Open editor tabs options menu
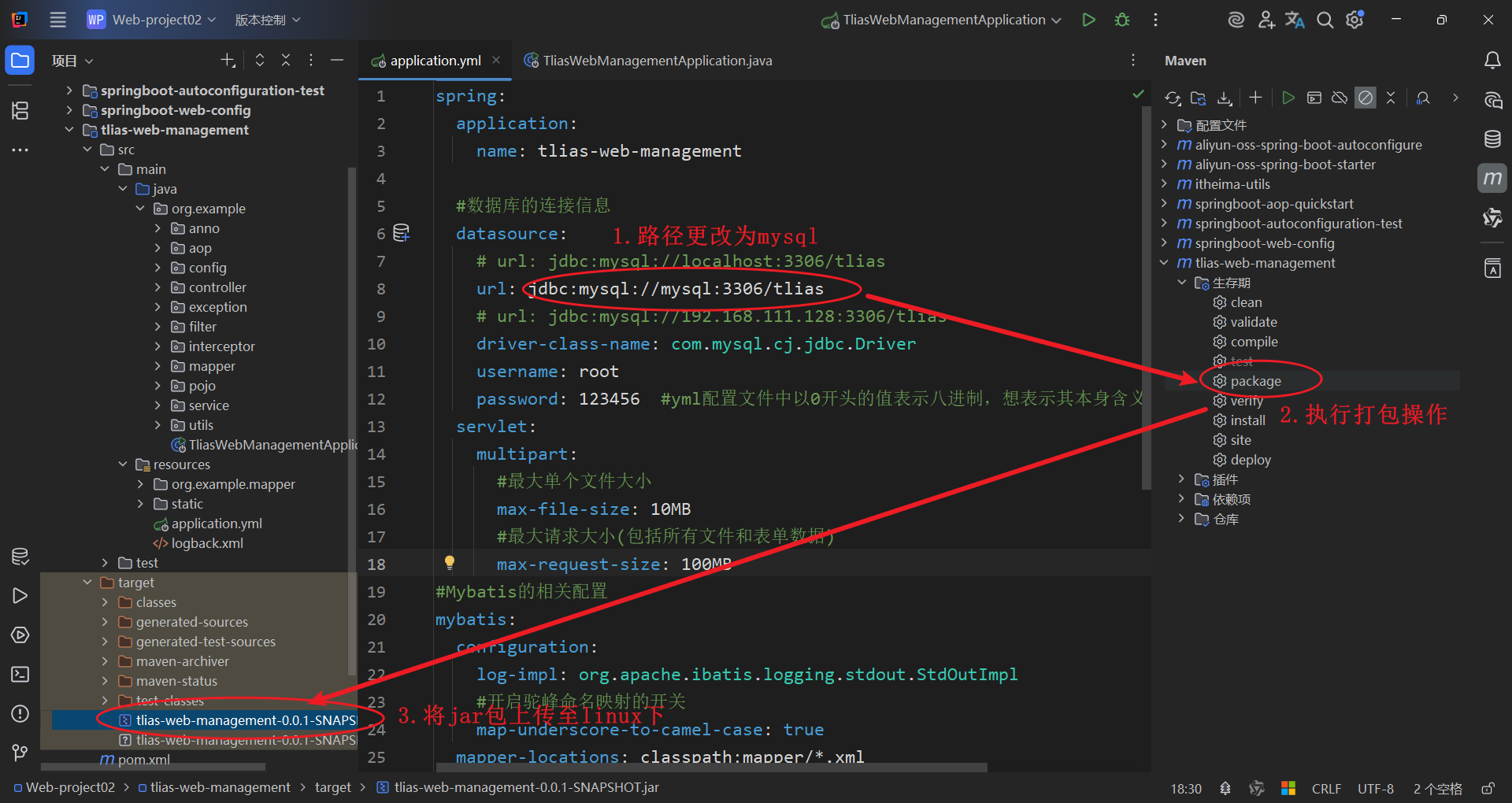Image resolution: width=1512 pixels, height=803 pixels. pos(1133,60)
